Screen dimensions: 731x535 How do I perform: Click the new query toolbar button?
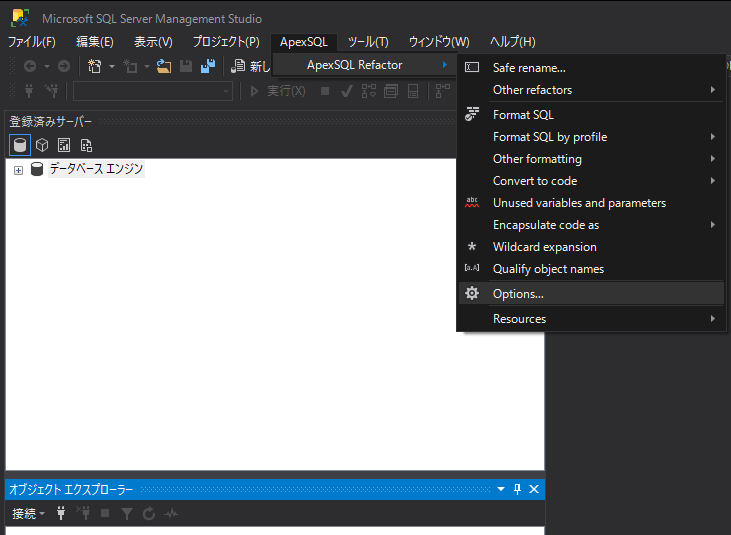tap(251, 66)
